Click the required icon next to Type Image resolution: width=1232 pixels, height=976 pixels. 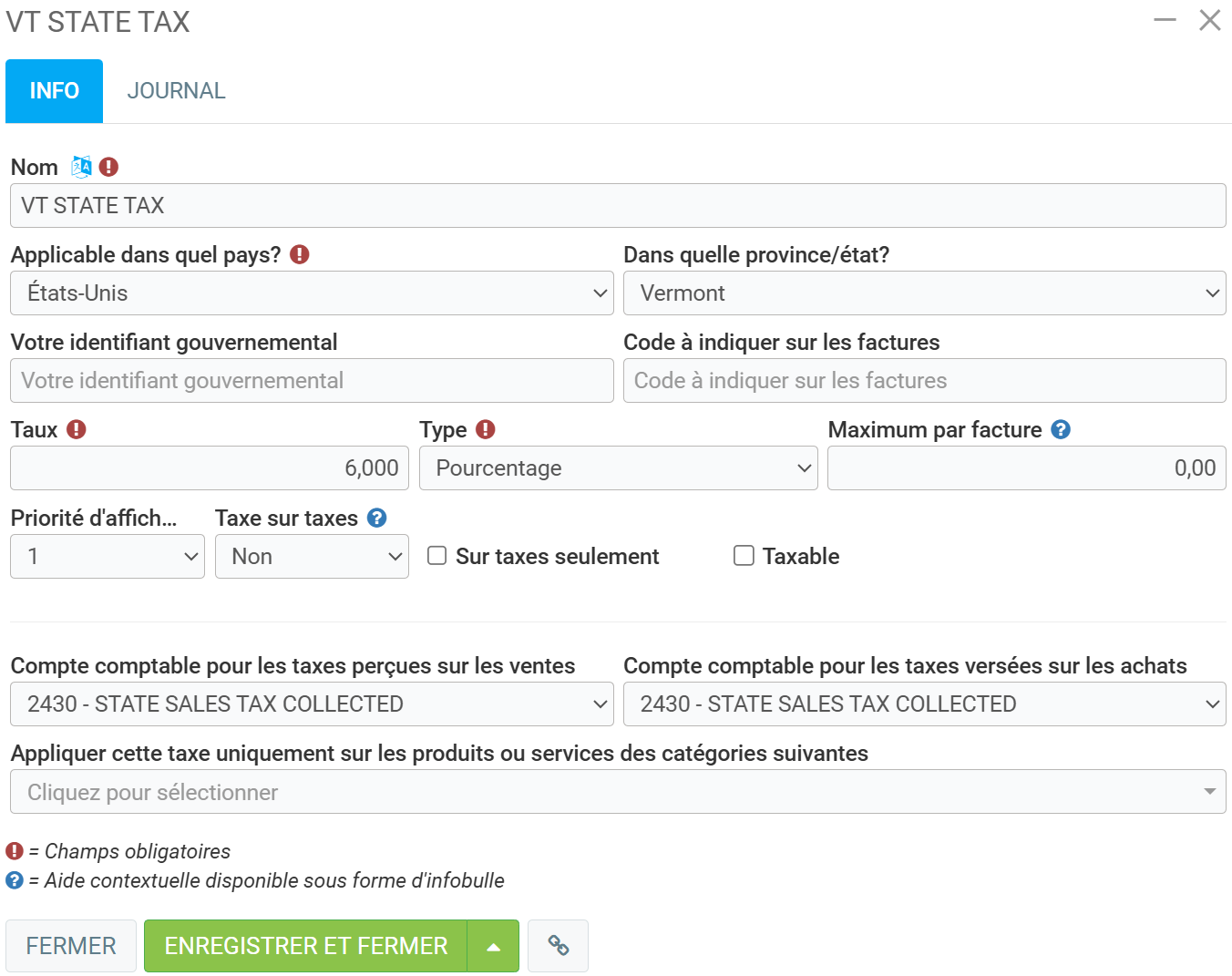[486, 429]
